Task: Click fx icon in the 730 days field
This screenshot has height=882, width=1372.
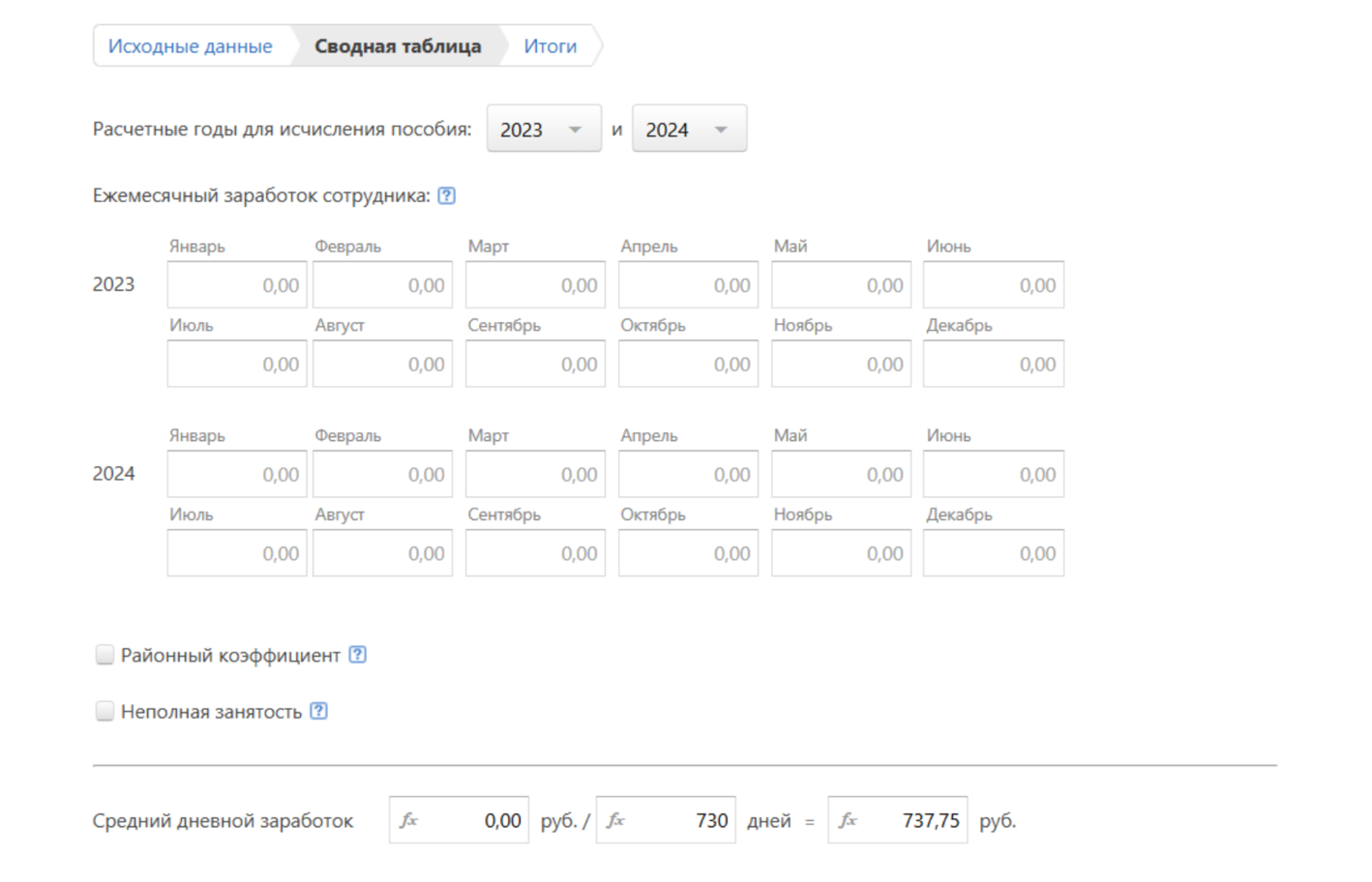Action: coord(615,820)
